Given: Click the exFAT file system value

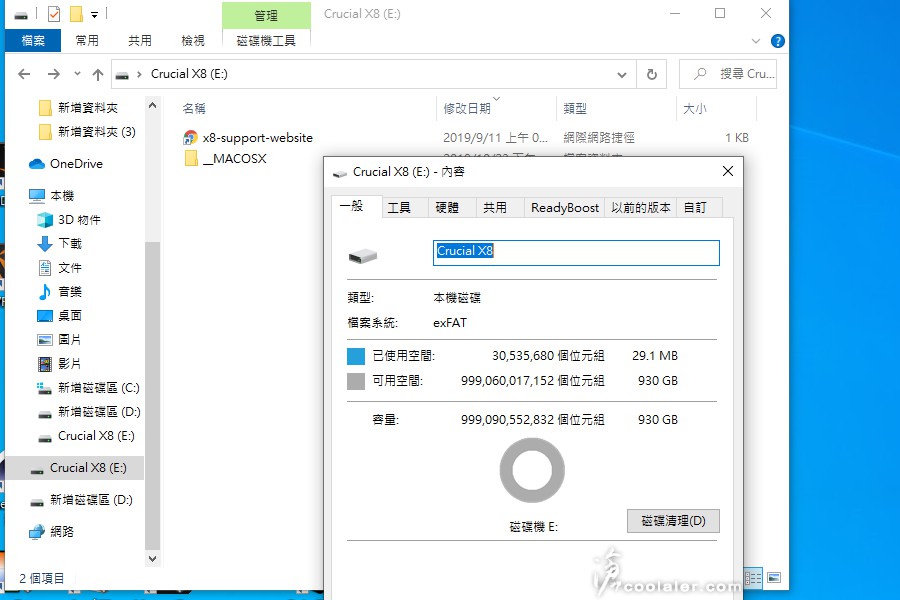Looking at the screenshot, I should [x=450, y=323].
